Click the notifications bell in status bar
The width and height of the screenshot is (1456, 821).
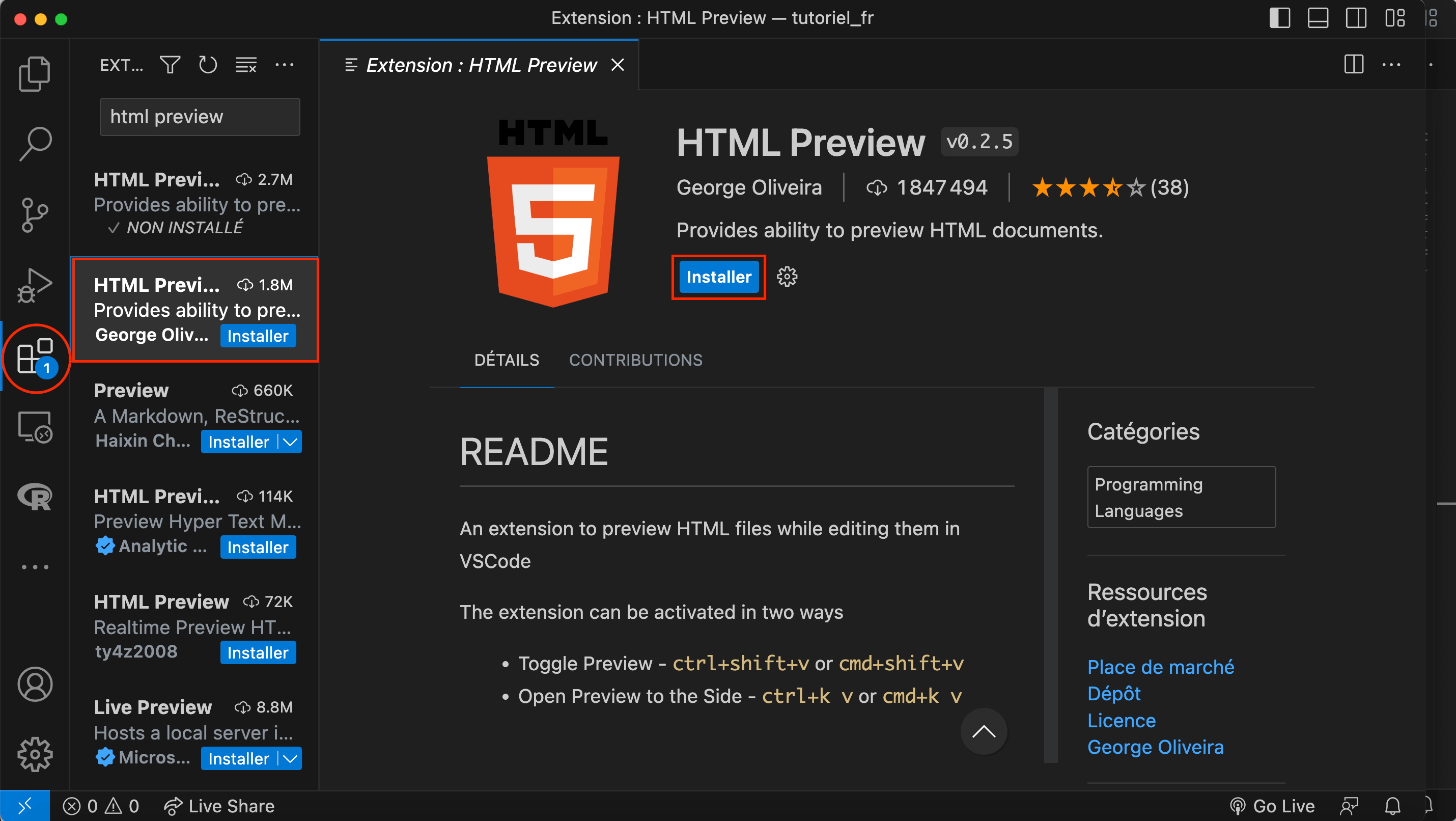pos(1393,806)
